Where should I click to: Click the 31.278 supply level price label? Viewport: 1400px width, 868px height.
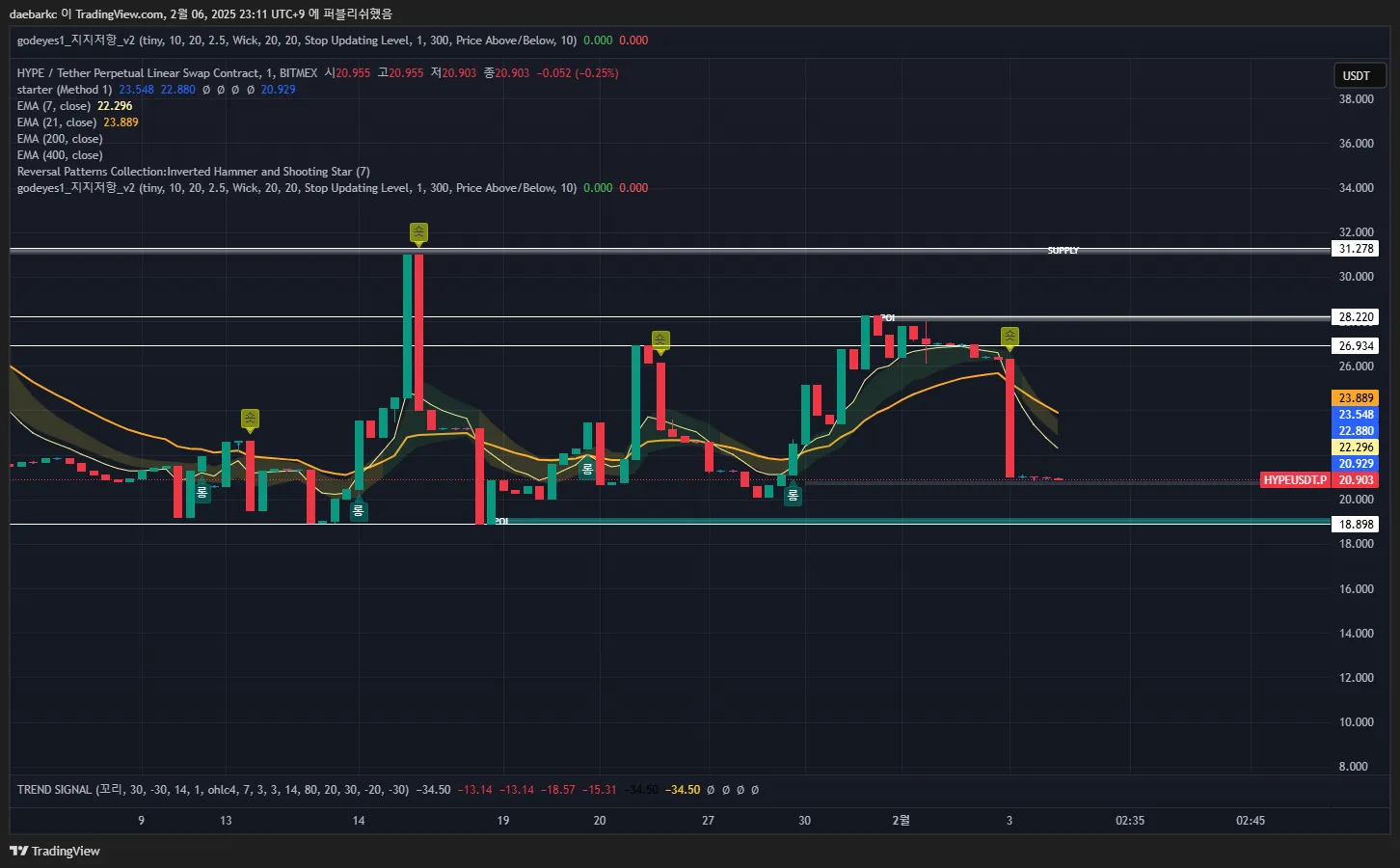pos(1356,249)
